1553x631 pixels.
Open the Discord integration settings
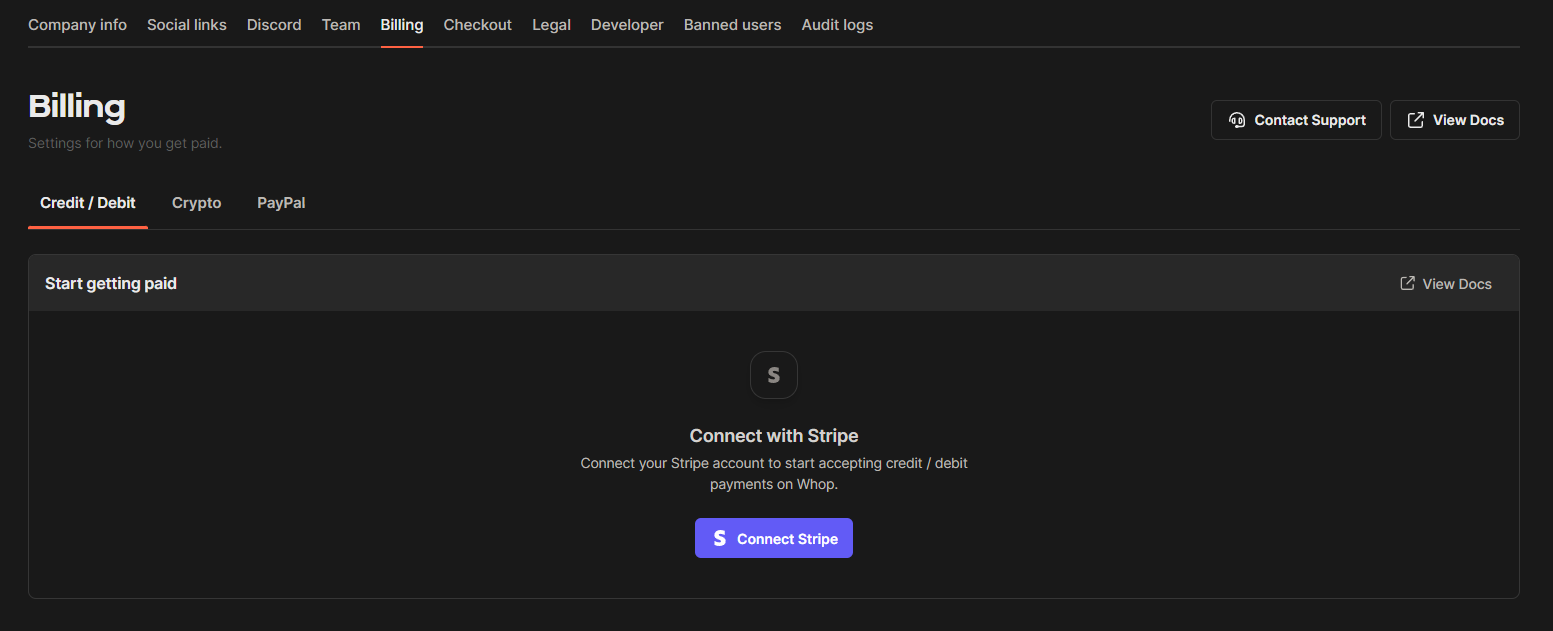pyautogui.click(x=274, y=24)
